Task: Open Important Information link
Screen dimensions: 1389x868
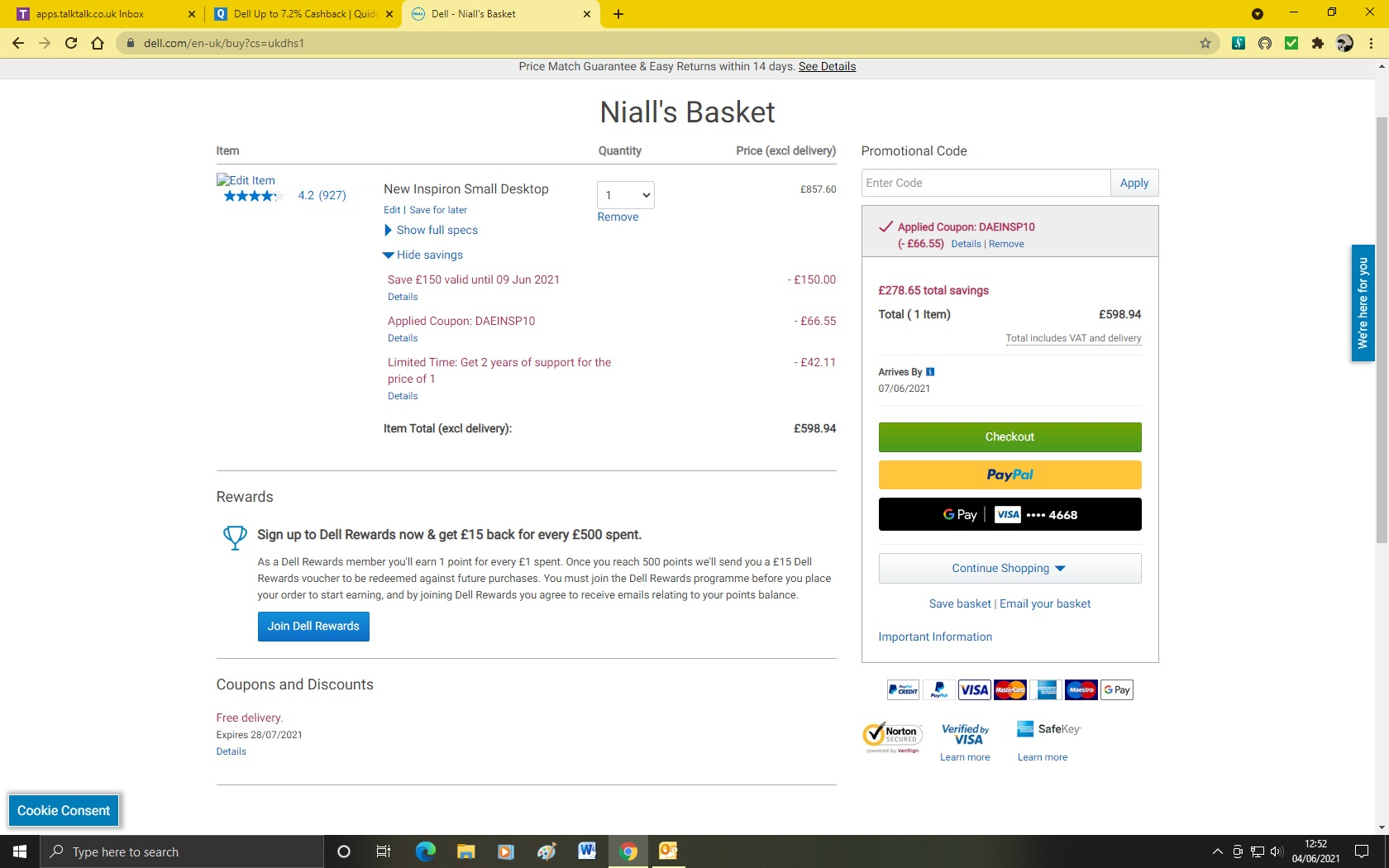Action: (935, 637)
